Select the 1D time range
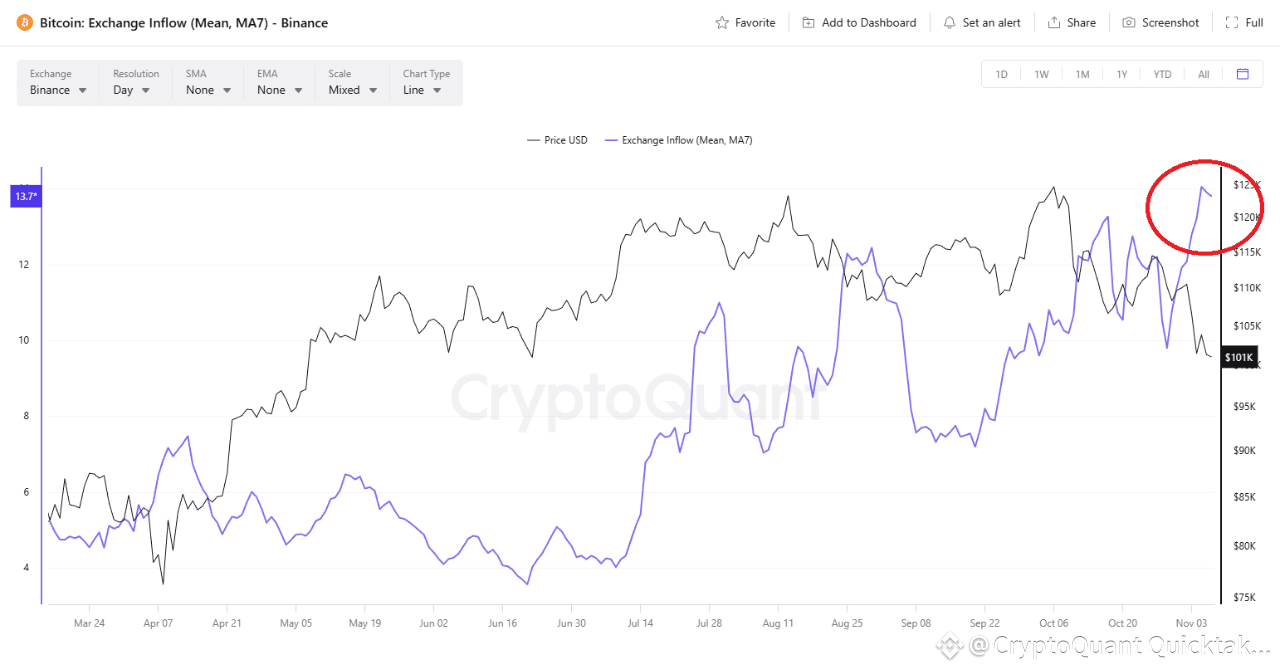This screenshot has width=1280, height=671. (x=1001, y=74)
